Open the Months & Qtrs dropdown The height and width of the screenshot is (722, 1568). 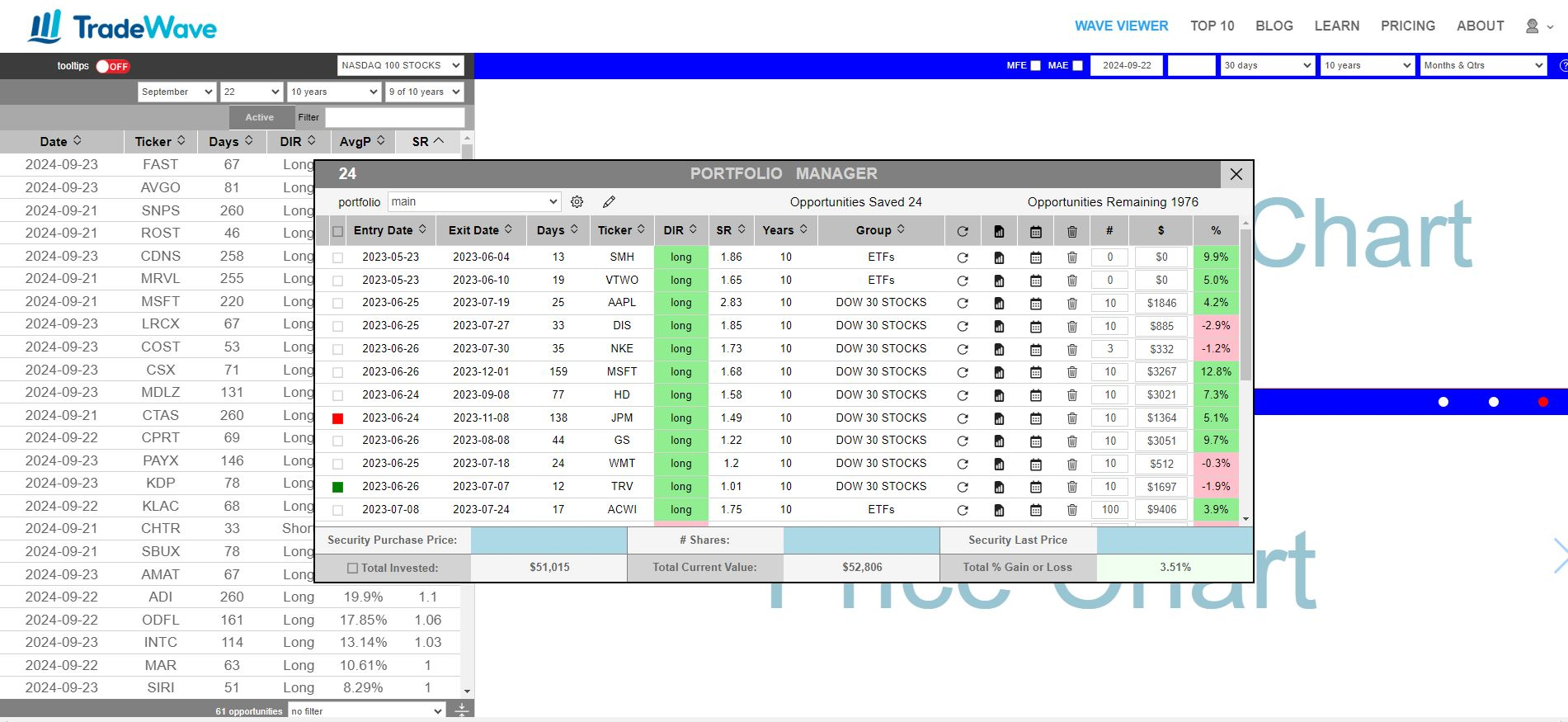pyautogui.click(x=1483, y=65)
